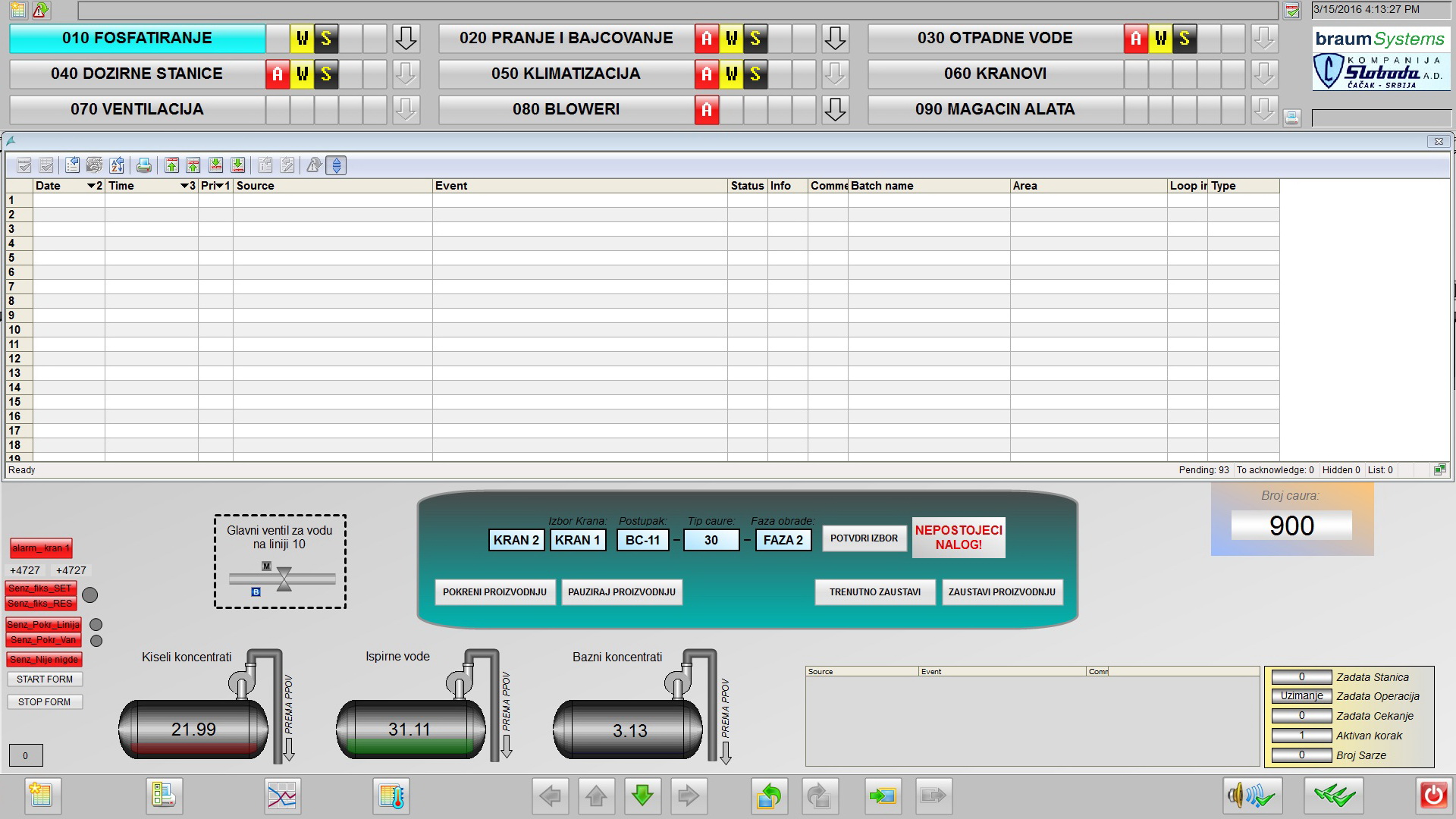Select the green down-arrow navigation icon
Image resolution: width=1456 pixels, height=819 pixels.
pyautogui.click(x=642, y=796)
